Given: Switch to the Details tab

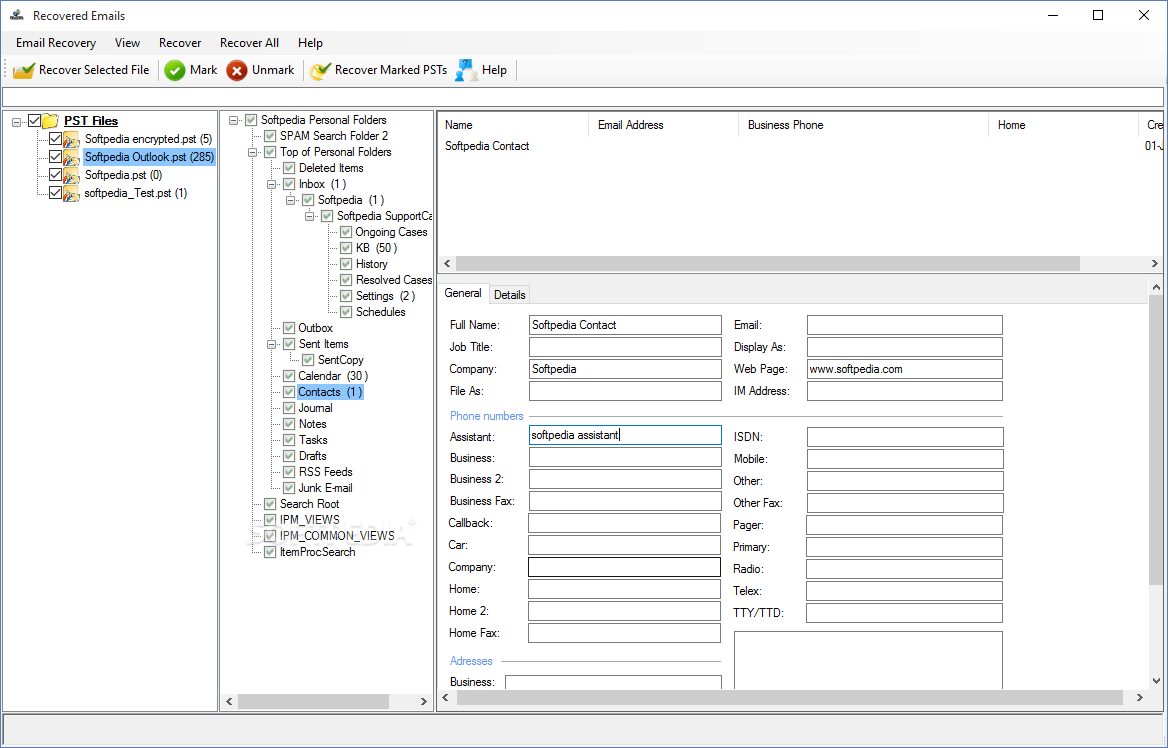Looking at the screenshot, I should (510, 295).
